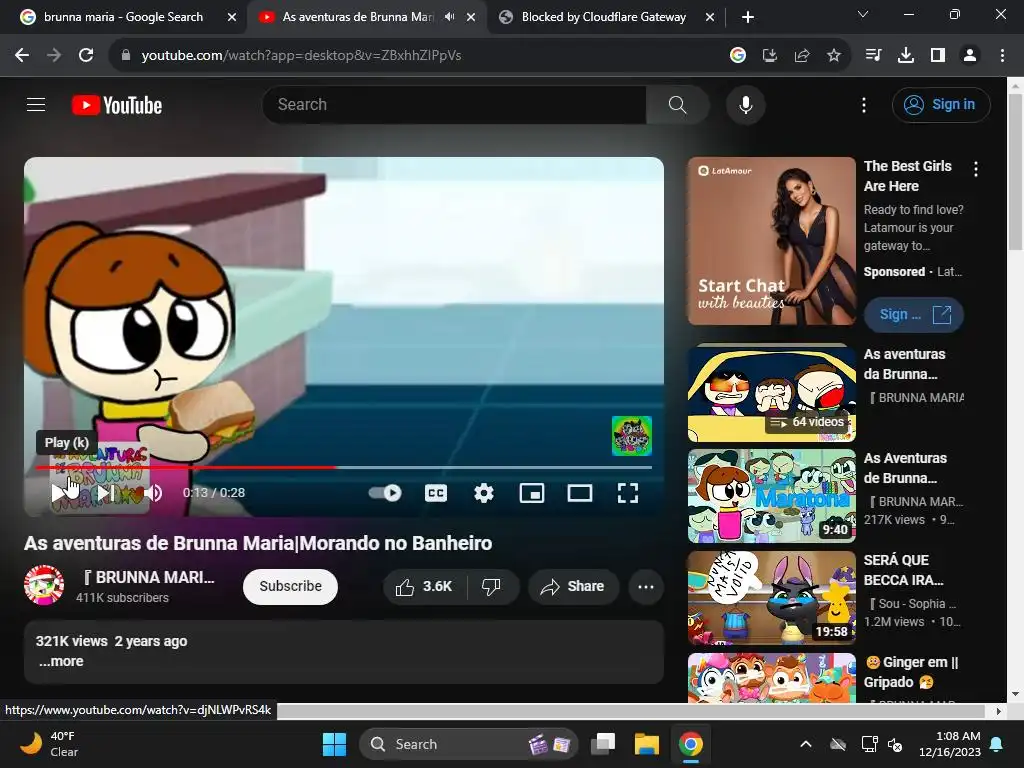Open the tab search chevron
The width and height of the screenshot is (1024, 768).
(863, 14)
